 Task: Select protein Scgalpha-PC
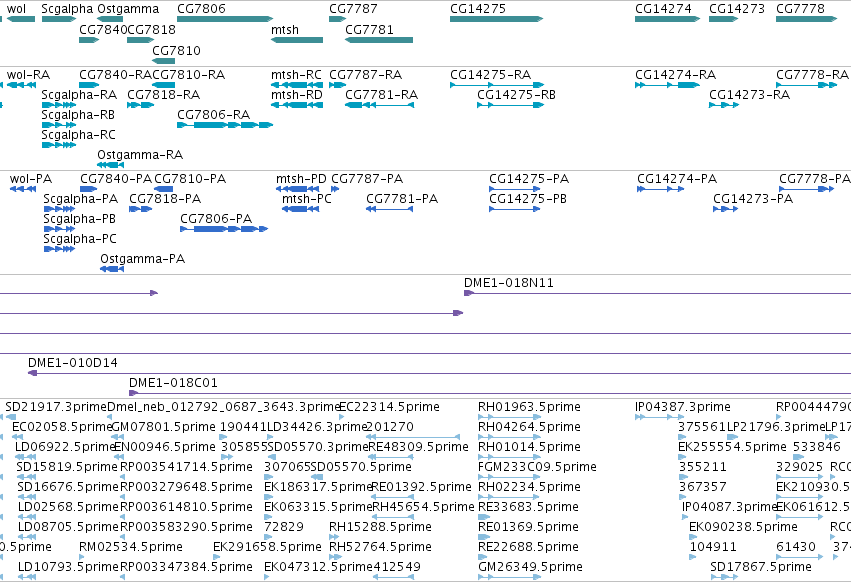coord(80,239)
